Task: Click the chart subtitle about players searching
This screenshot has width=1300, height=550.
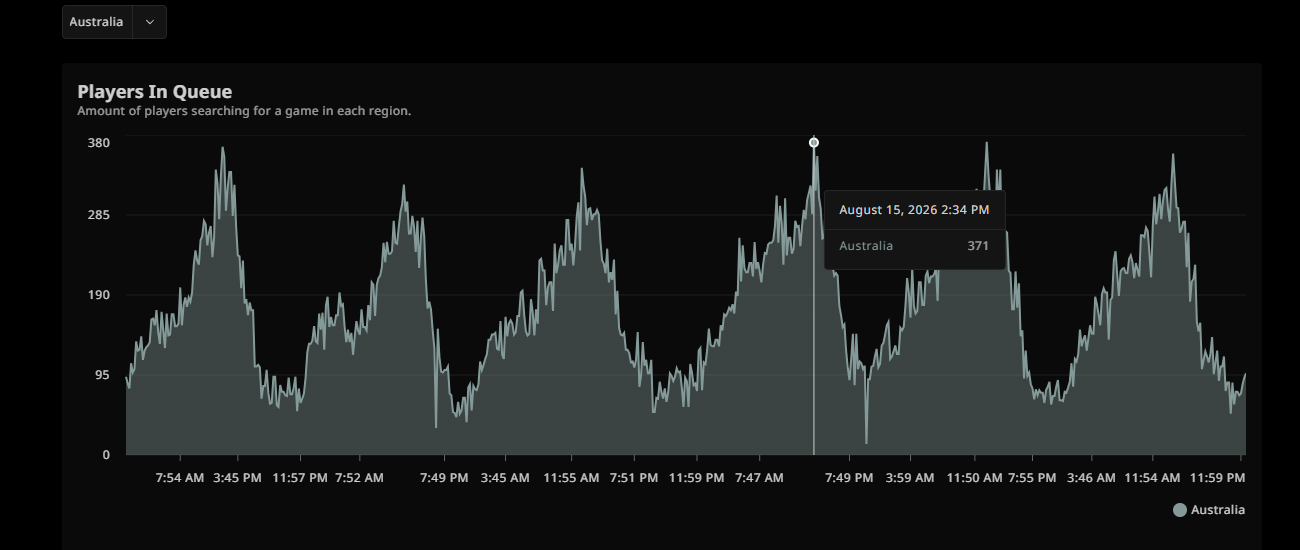Action: 244,111
